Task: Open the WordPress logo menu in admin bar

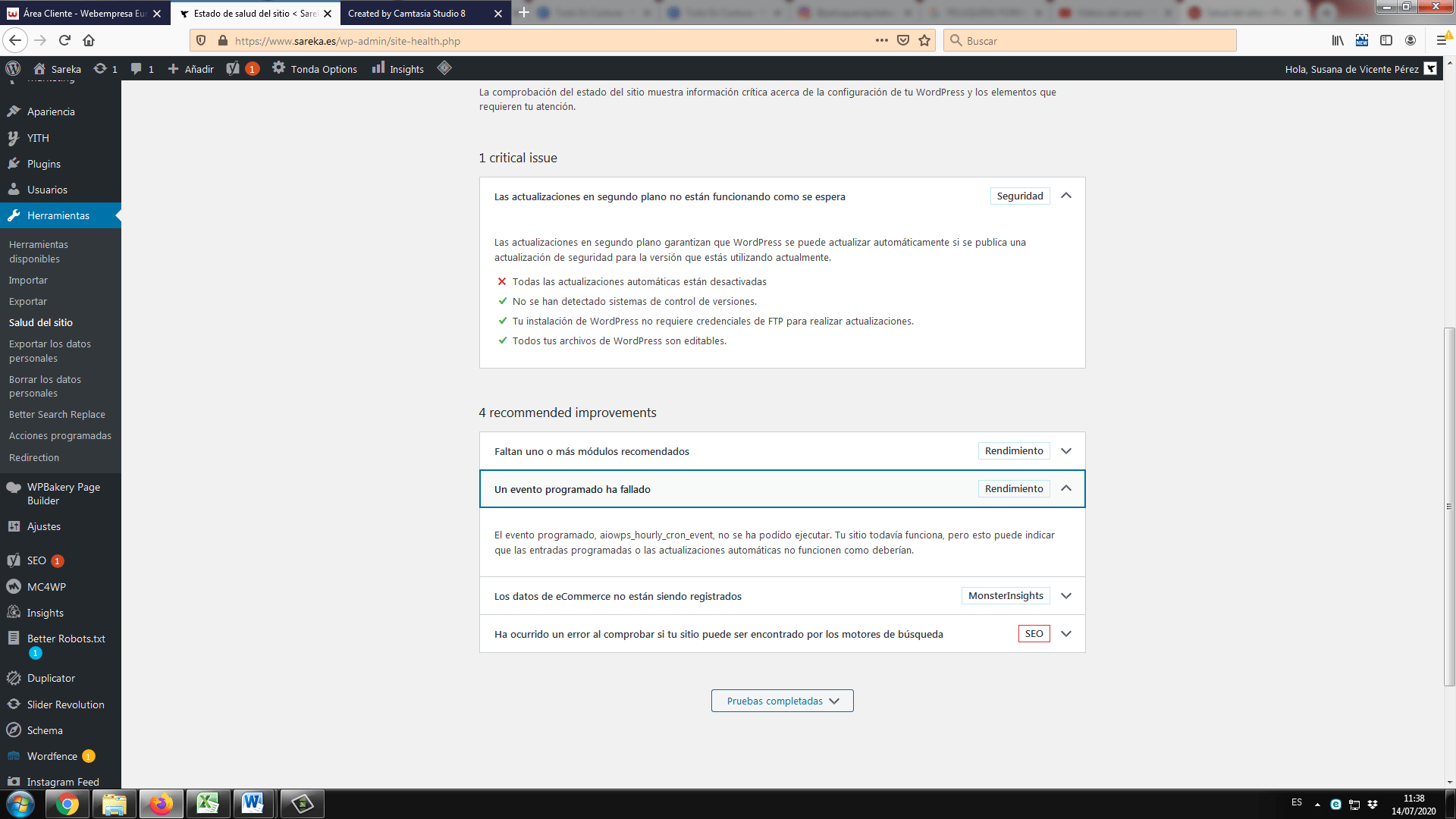Action: [x=13, y=68]
